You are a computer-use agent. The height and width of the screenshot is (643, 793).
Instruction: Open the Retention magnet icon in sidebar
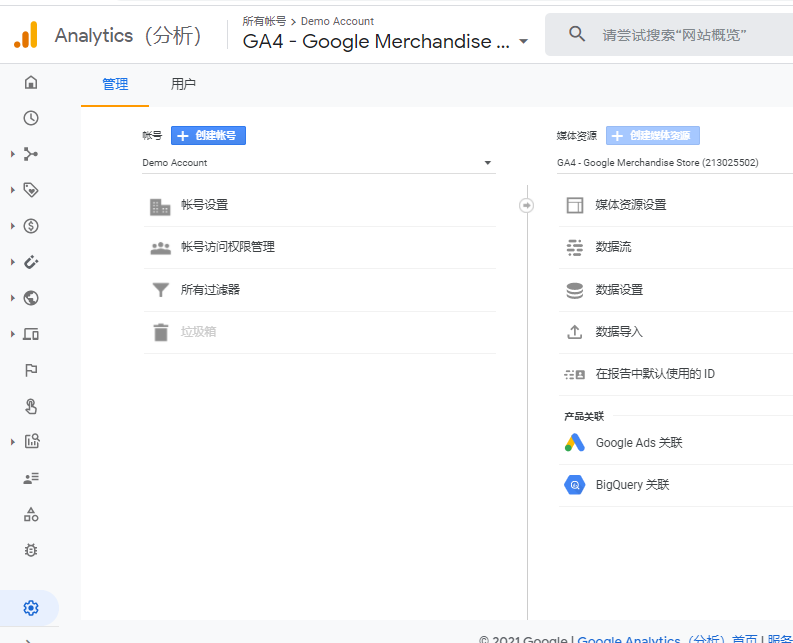tap(31, 262)
